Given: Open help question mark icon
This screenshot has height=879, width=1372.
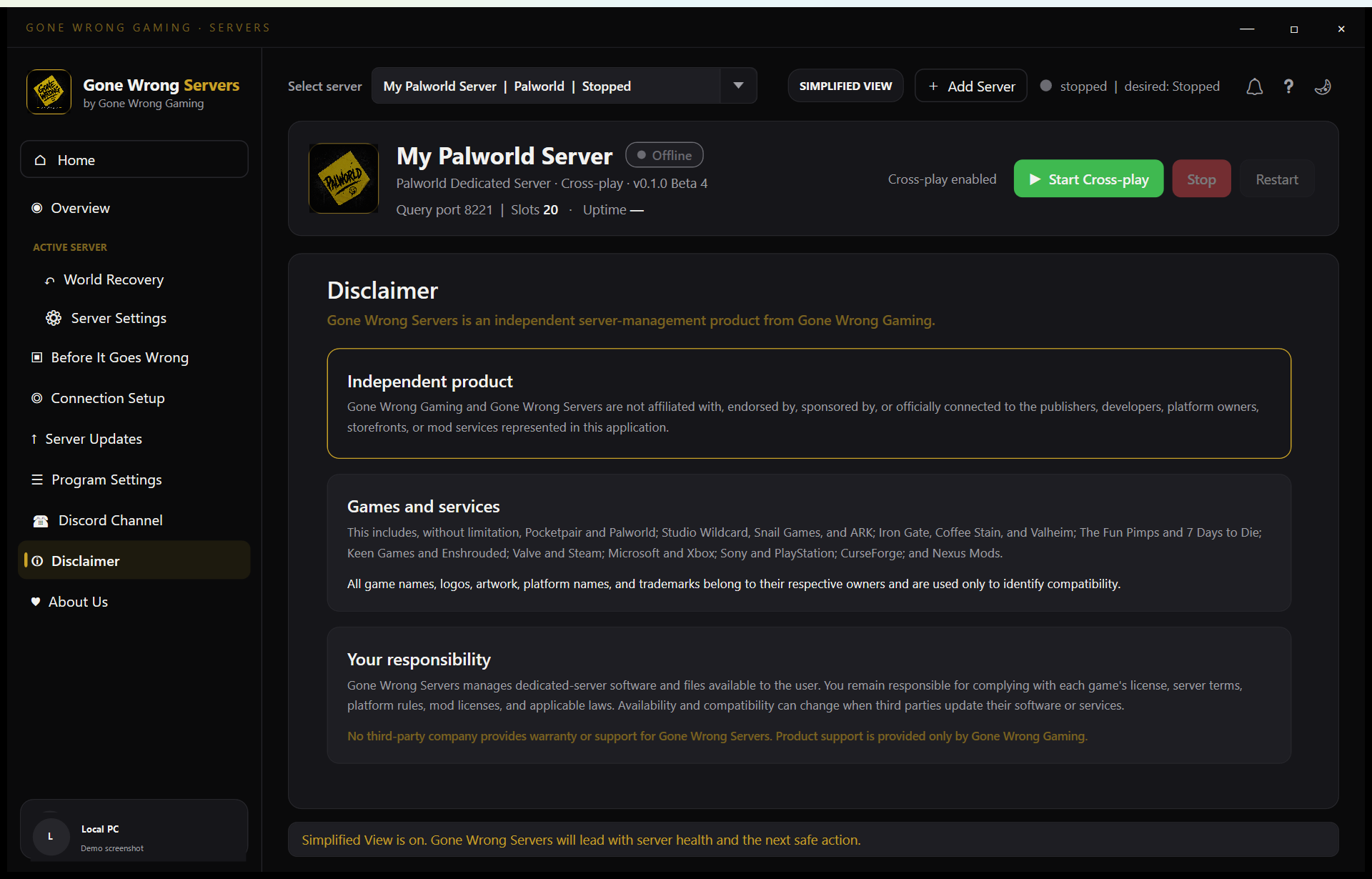Looking at the screenshot, I should point(1288,86).
